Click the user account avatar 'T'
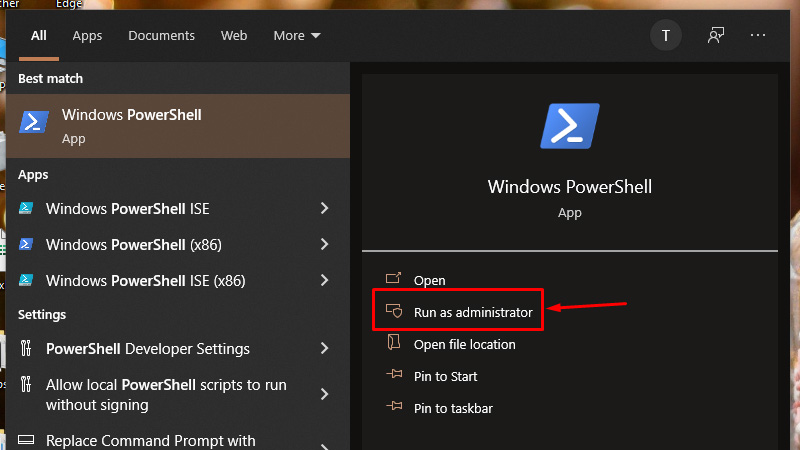The height and width of the screenshot is (450, 800). (666, 35)
